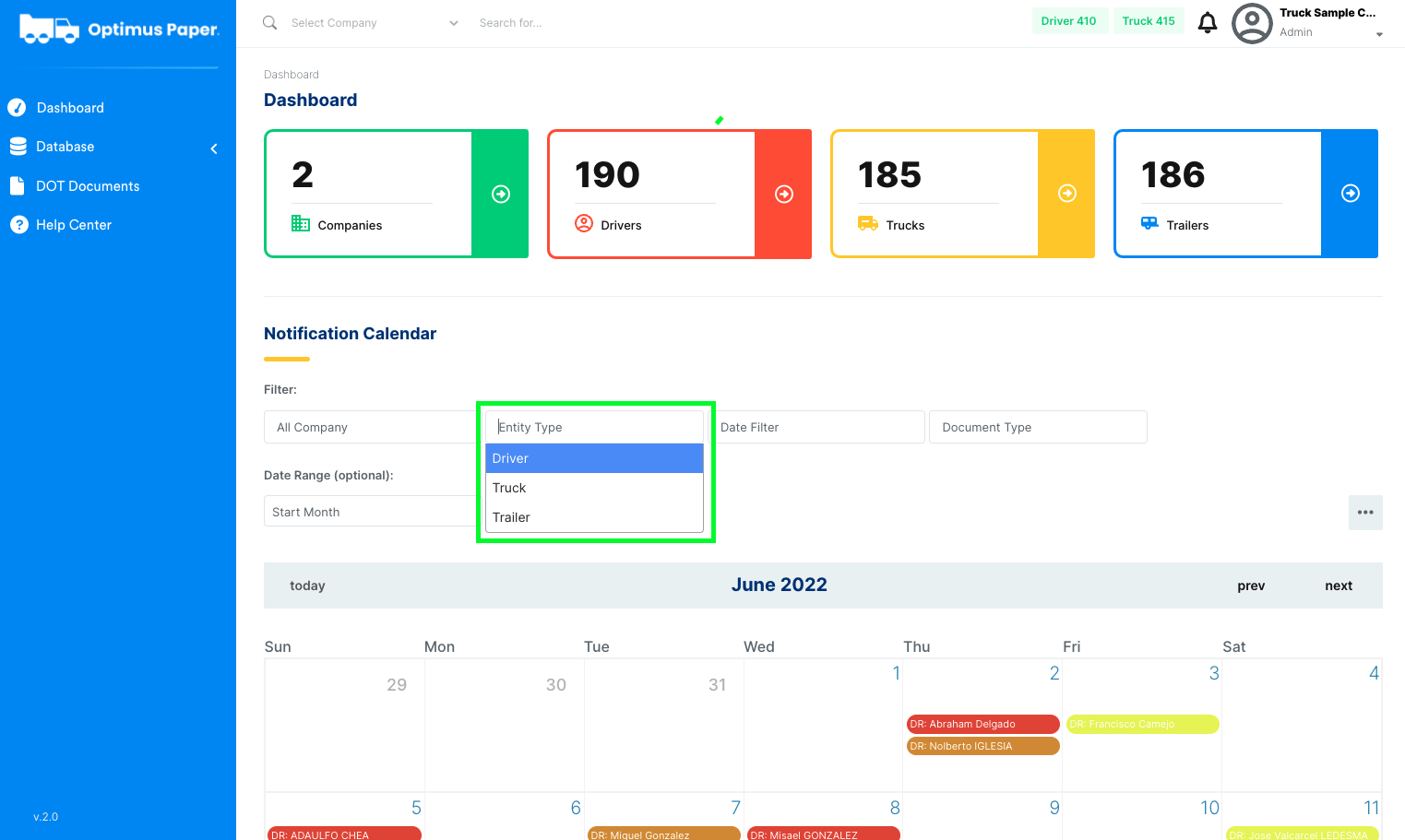Image resolution: width=1405 pixels, height=840 pixels.
Task: Open DR: ADAULFO CHEA calendar event
Action: pos(344,834)
